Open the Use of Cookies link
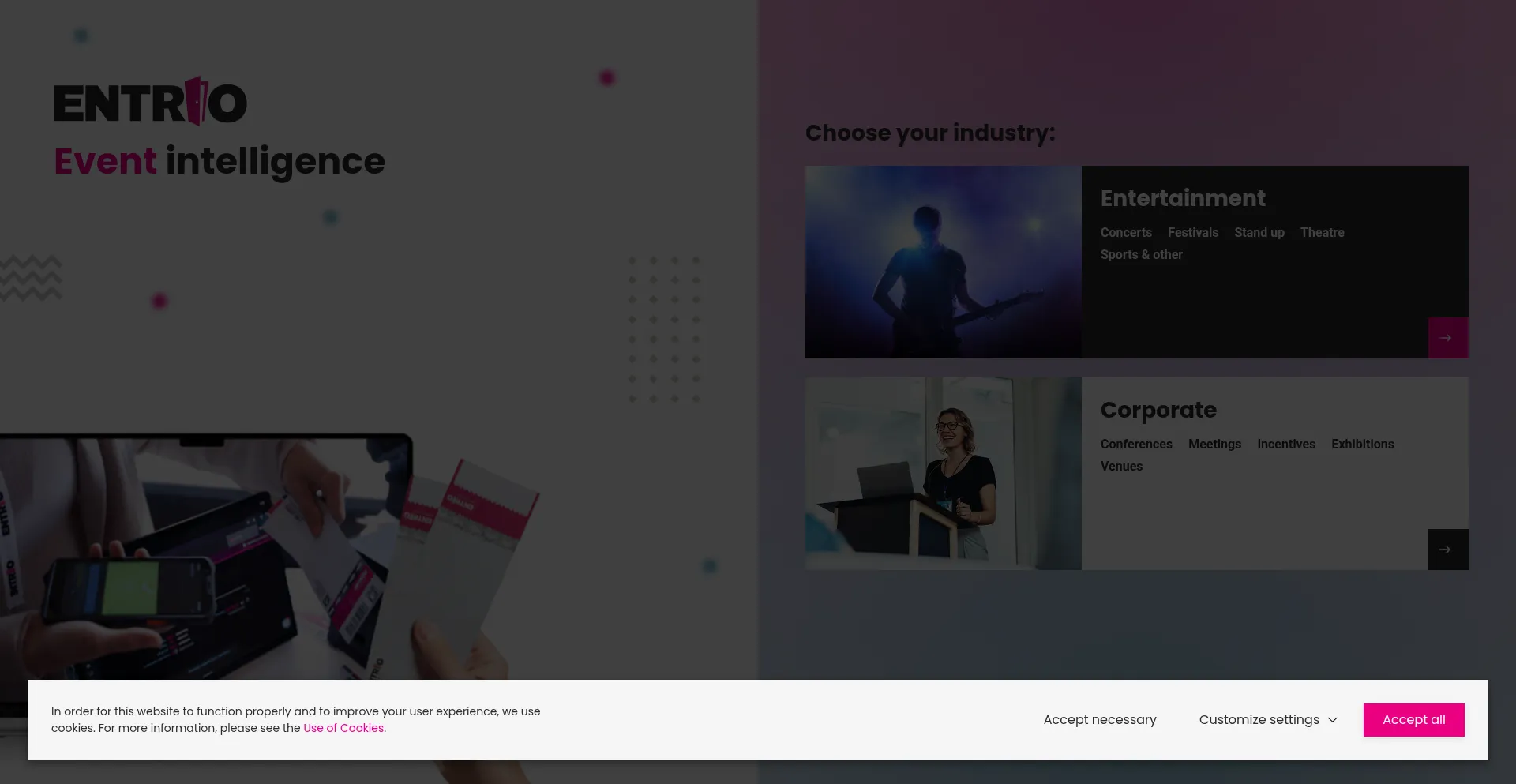Image resolution: width=1516 pixels, height=784 pixels. click(x=343, y=728)
